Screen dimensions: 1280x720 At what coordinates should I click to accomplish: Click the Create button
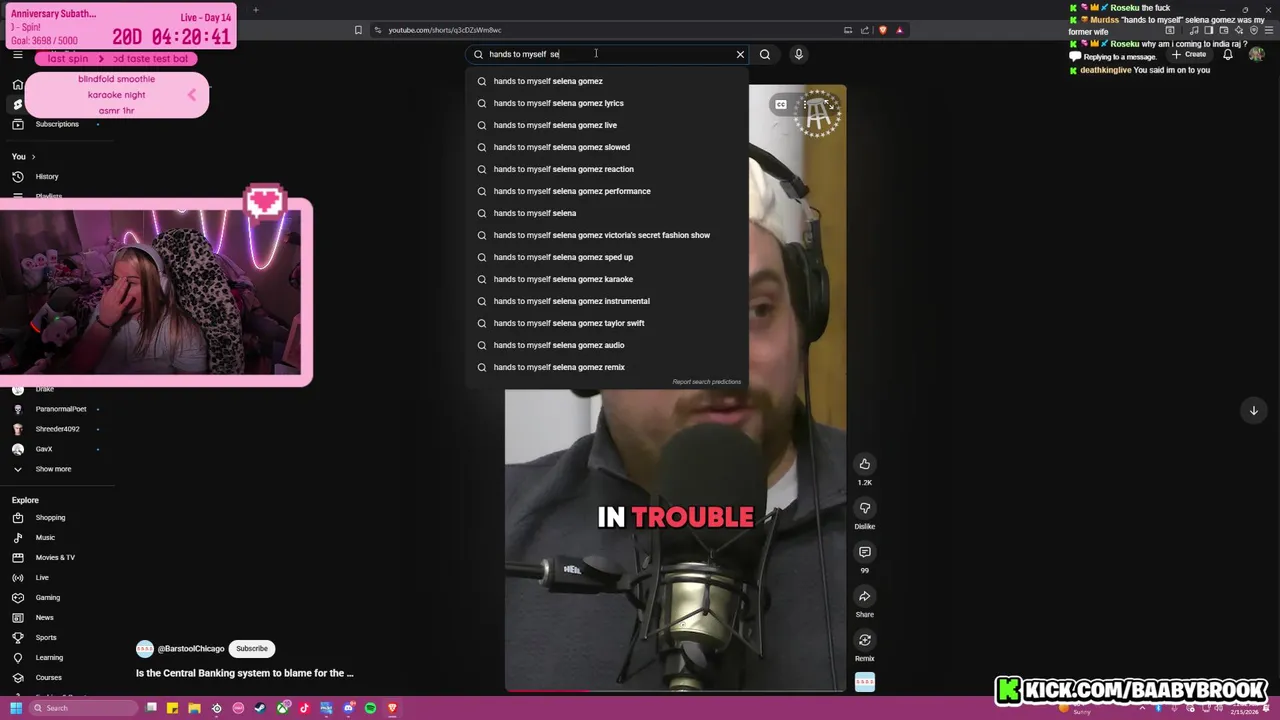coord(1190,55)
